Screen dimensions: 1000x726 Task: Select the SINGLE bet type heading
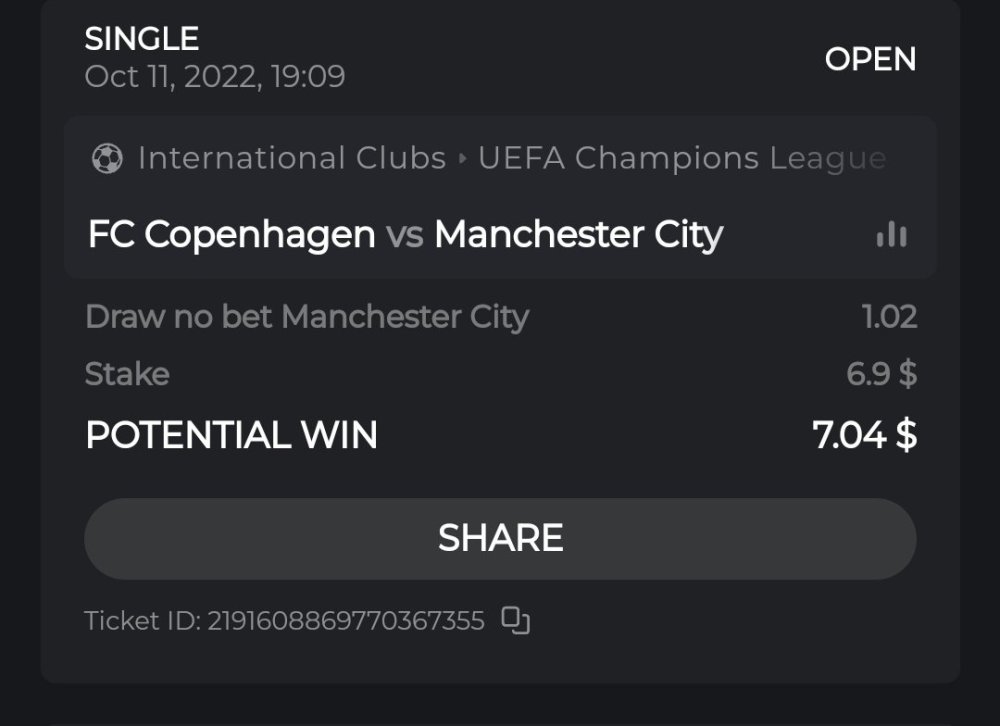coord(141,39)
